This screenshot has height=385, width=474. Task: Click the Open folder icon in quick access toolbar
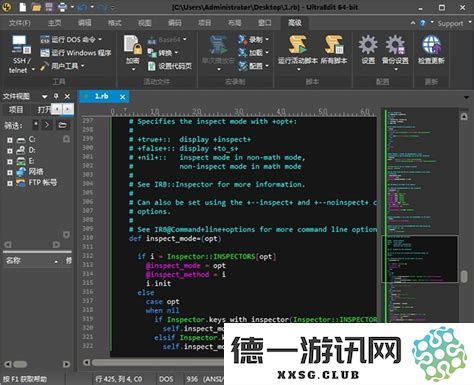coord(36,7)
